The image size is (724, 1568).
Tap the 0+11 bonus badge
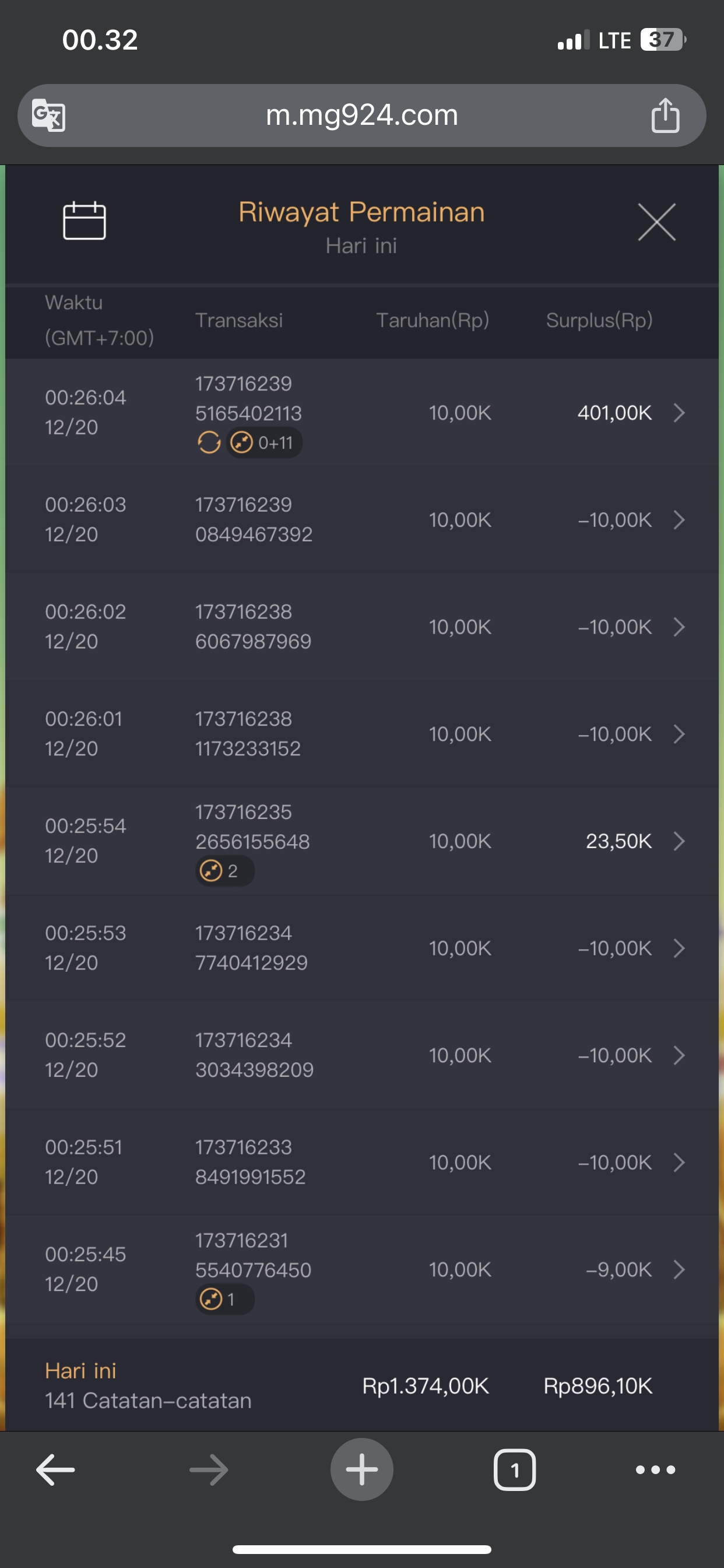click(x=265, y=443)
